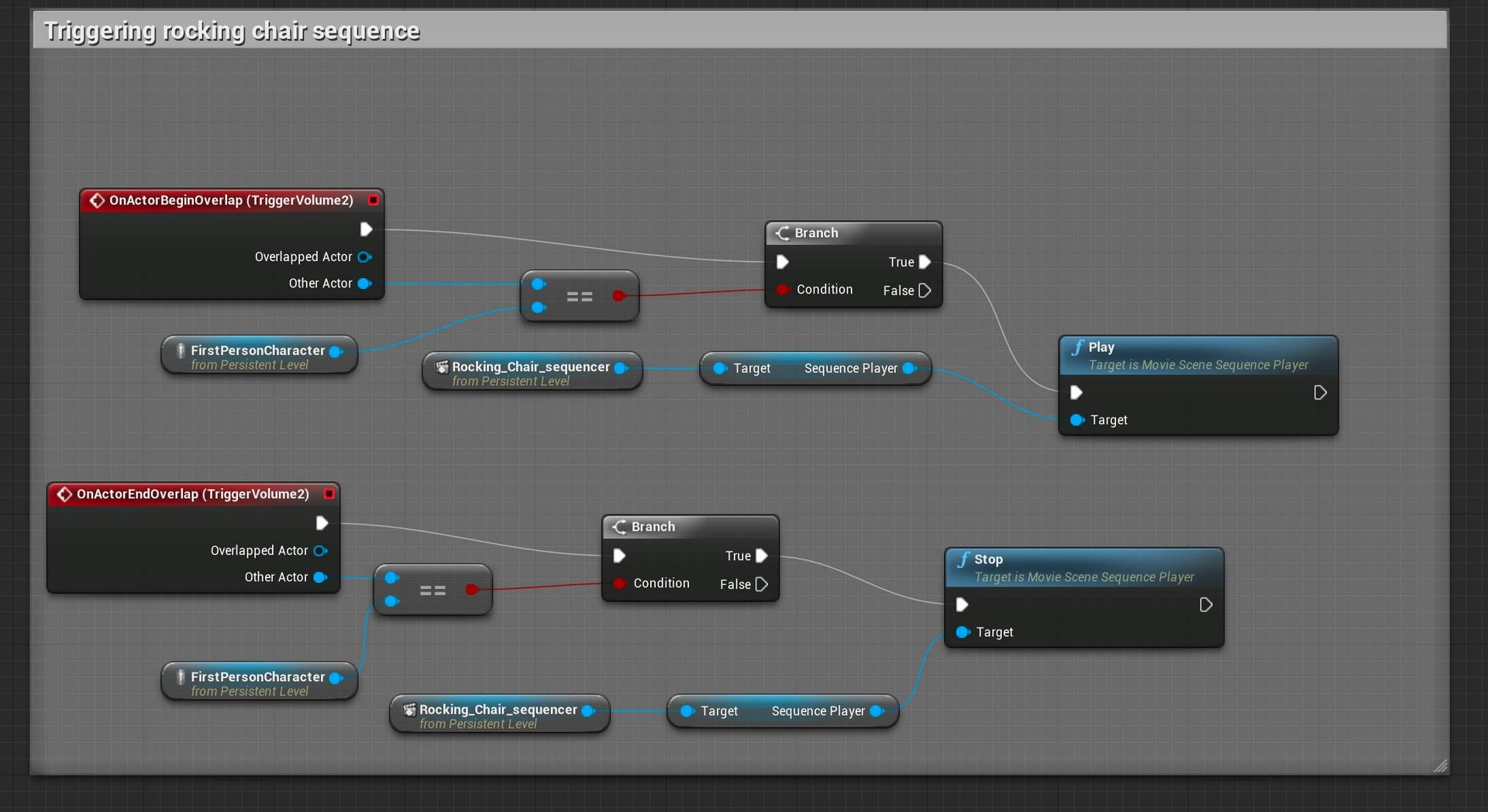Select the lower FirstPersonCharacter reference node
Screen dimensions: 1488x812
point(259,681)
